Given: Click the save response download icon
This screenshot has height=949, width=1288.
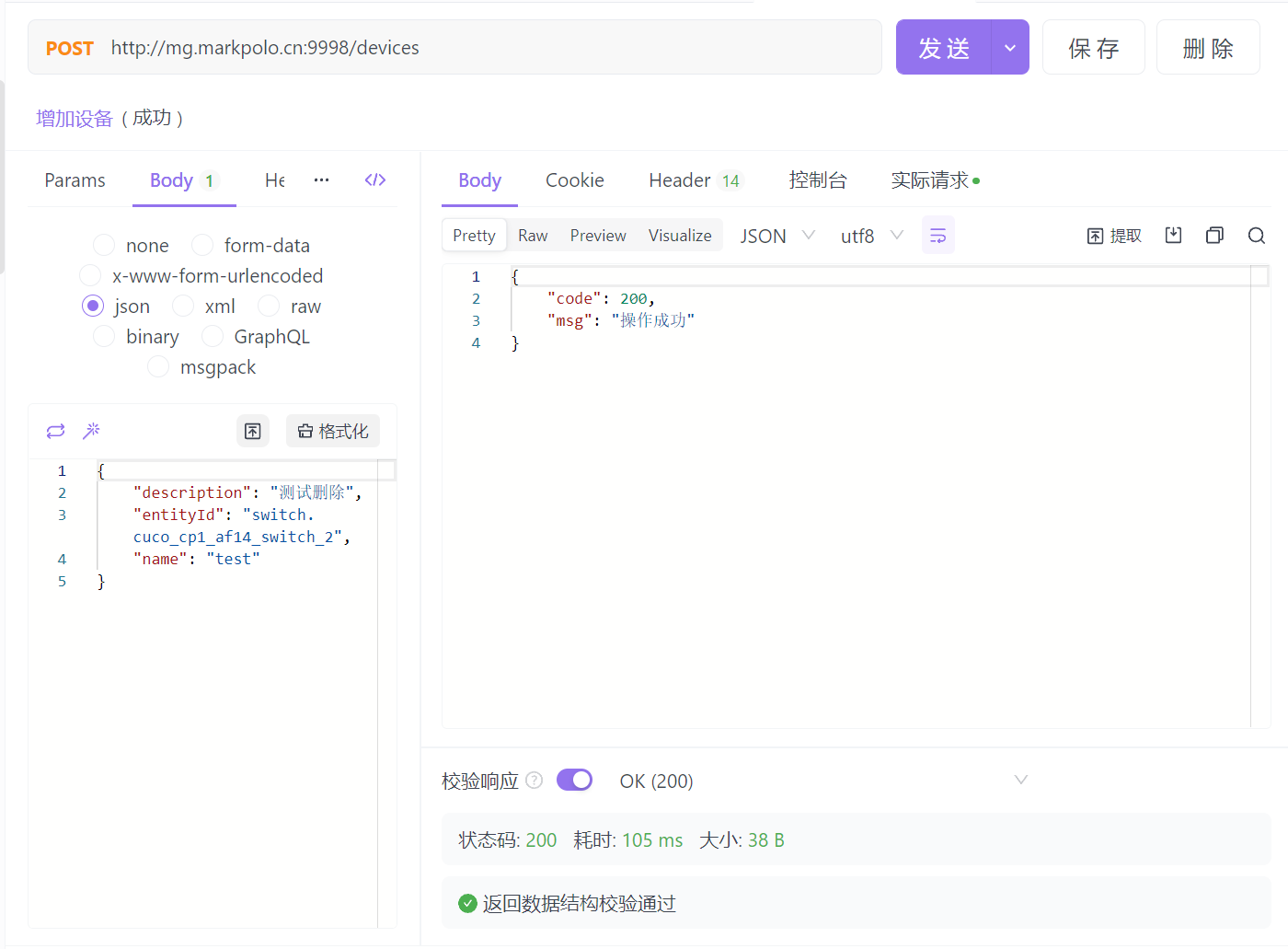Looking at the screenshot, I should click(x=1173, y=236).
